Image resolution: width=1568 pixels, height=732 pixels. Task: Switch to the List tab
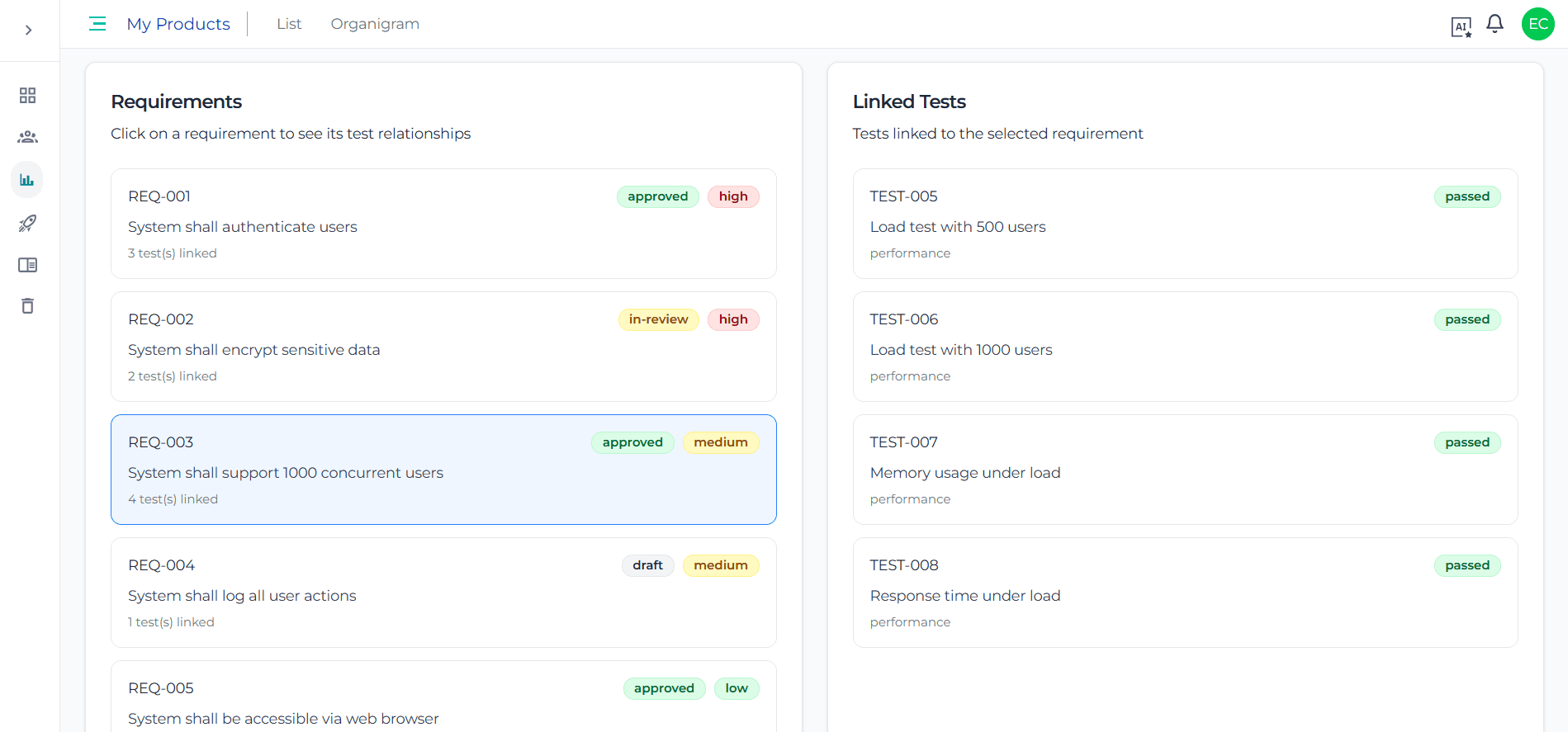(289, 24)
